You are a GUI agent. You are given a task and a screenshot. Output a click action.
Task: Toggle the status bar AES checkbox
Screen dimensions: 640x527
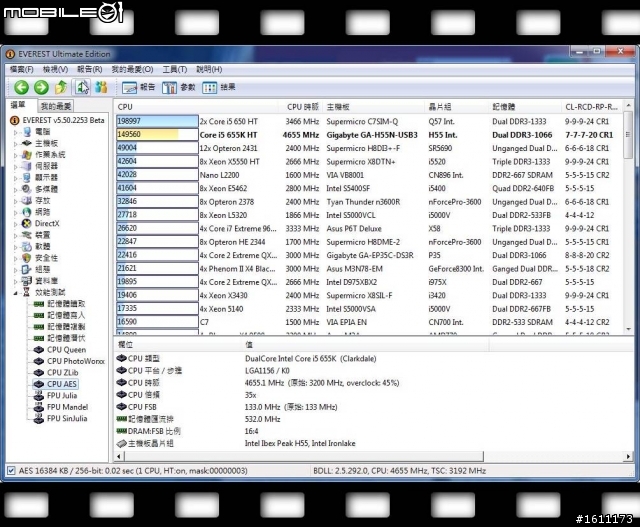(11, 471)
